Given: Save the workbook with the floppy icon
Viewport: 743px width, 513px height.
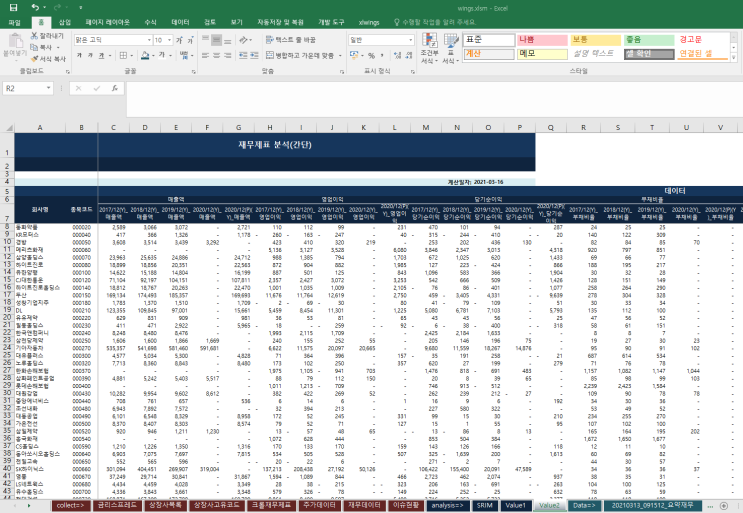Looking at the screenshot, I should 13,7.
